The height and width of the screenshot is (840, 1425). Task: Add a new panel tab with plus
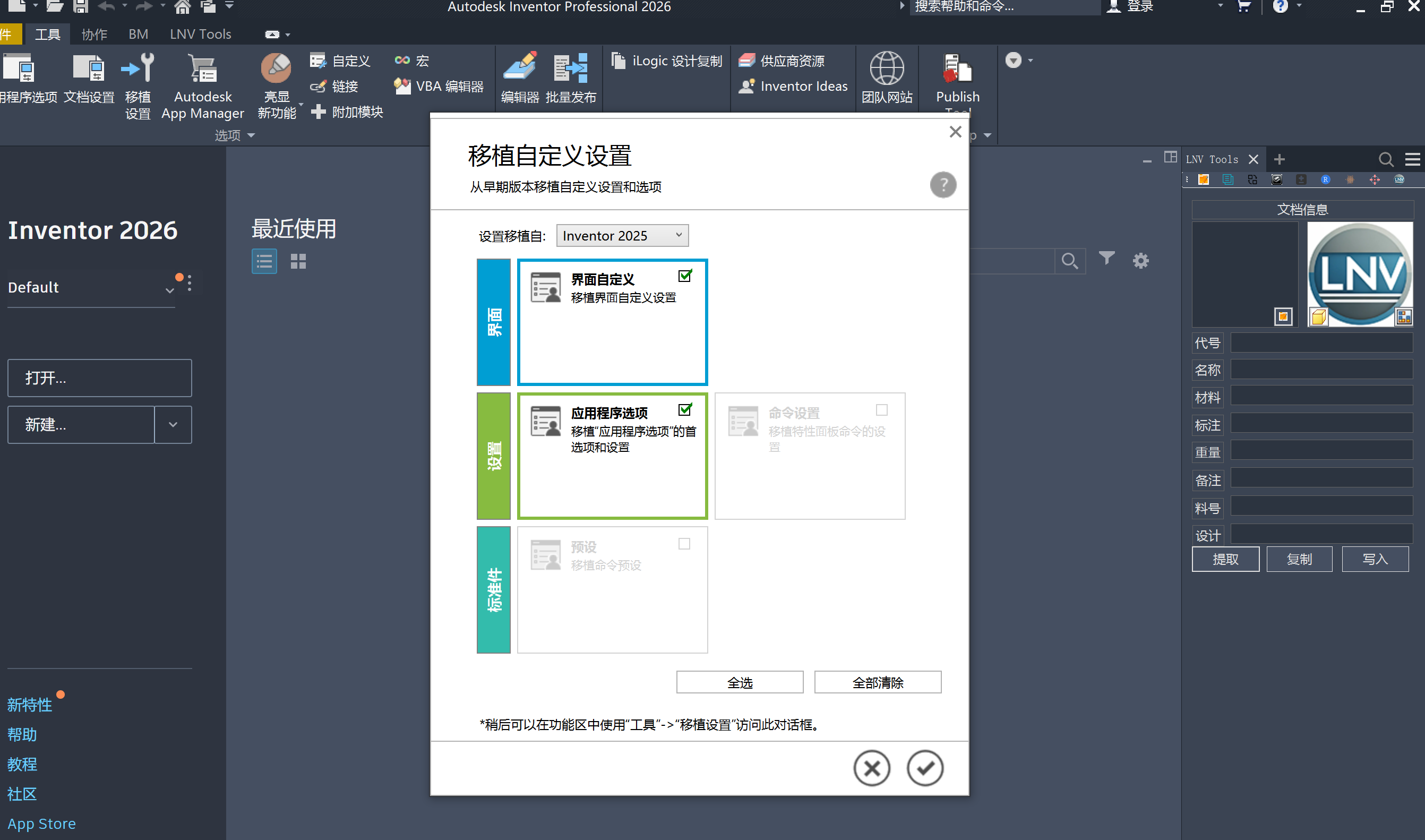tap(1279, 160)
